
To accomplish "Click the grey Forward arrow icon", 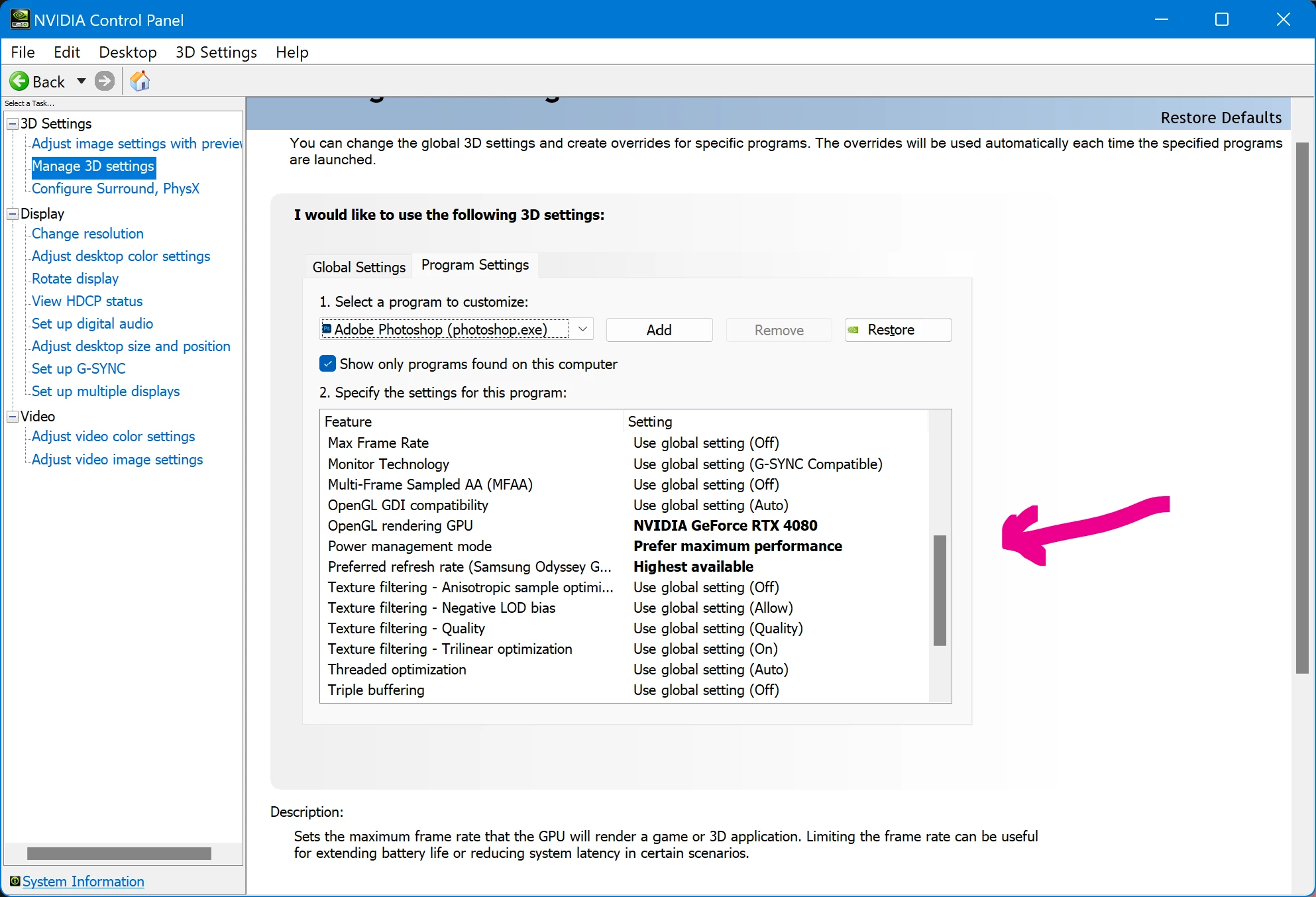I will click(x=104, y=81).
